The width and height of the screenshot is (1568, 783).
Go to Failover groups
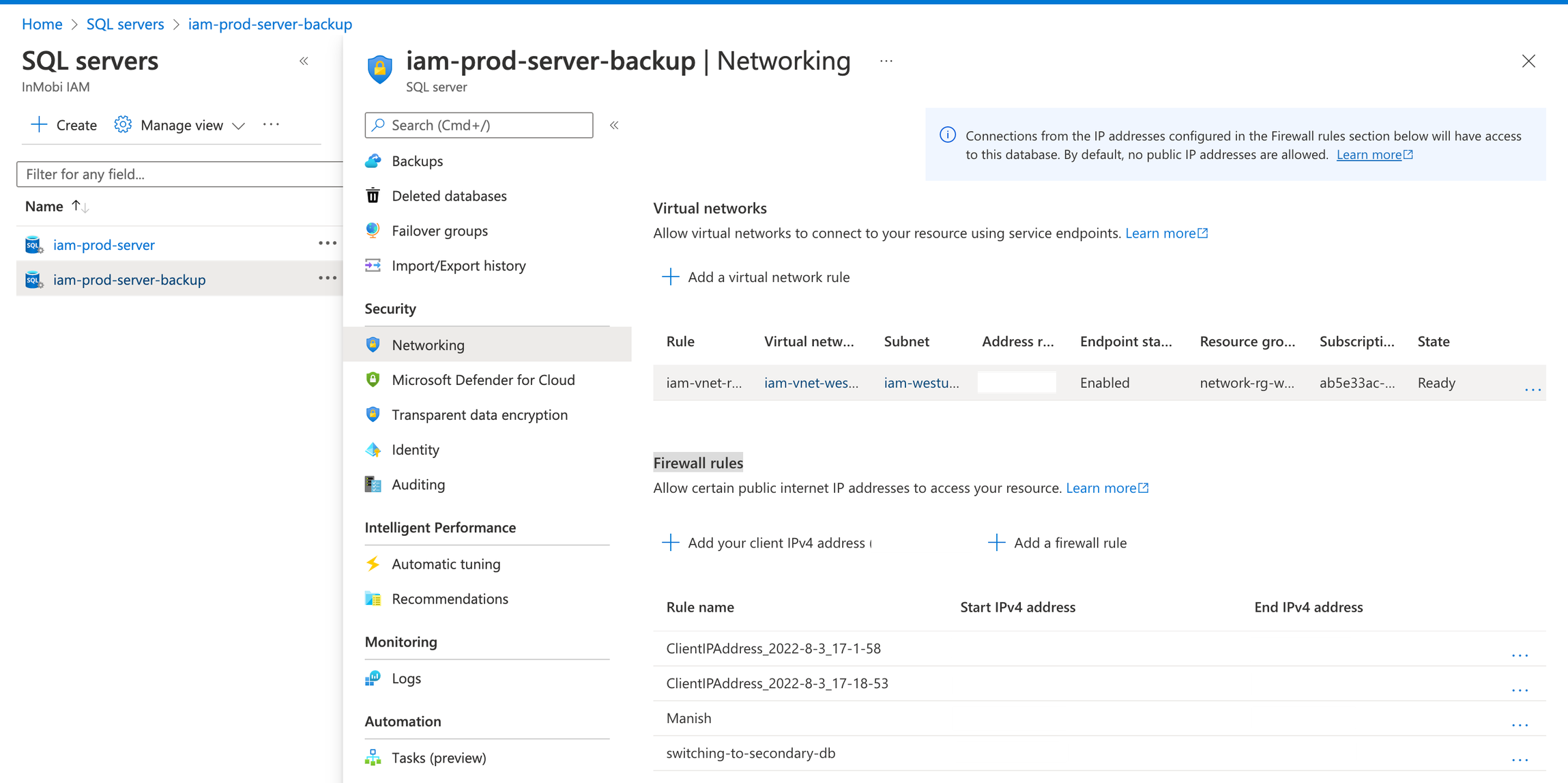pyautogui.click(x=440, y=231)
